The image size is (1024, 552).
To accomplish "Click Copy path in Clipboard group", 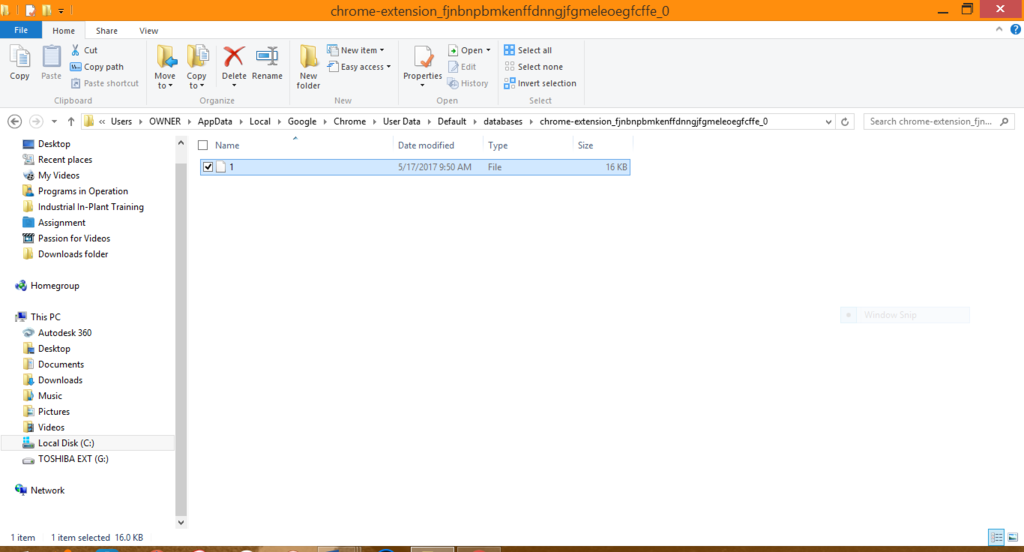I will coord(97,67).
